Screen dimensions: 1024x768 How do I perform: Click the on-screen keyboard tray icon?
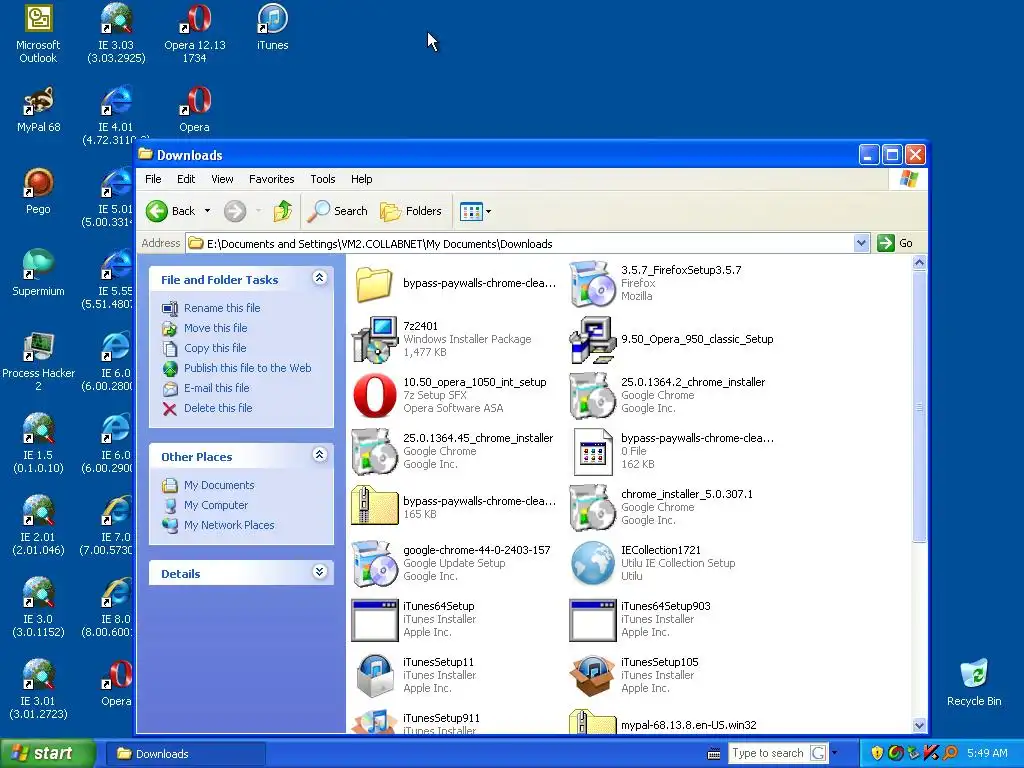click(714, 754)
